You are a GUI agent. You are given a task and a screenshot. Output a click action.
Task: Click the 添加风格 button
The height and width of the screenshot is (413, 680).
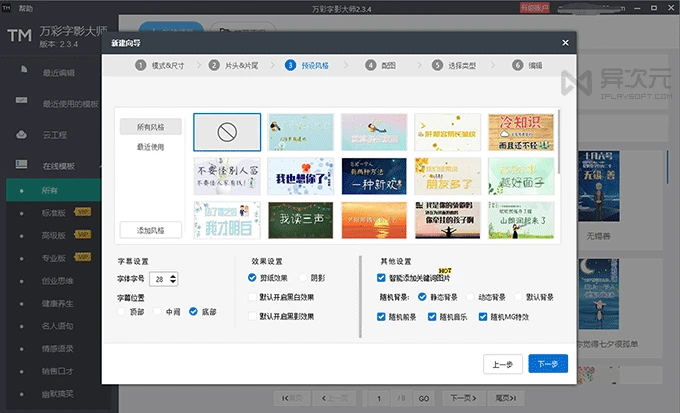click(x=150, y=230)
